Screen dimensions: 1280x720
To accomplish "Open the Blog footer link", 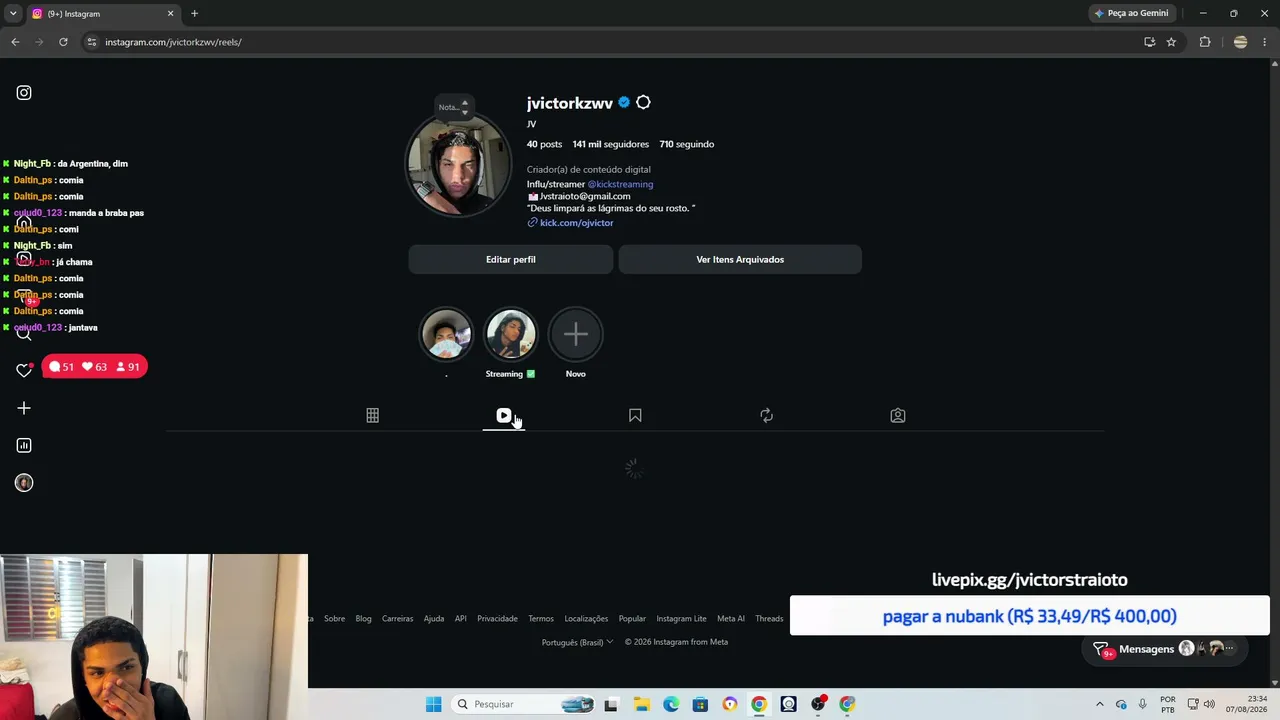I will (x=364, y=619).
